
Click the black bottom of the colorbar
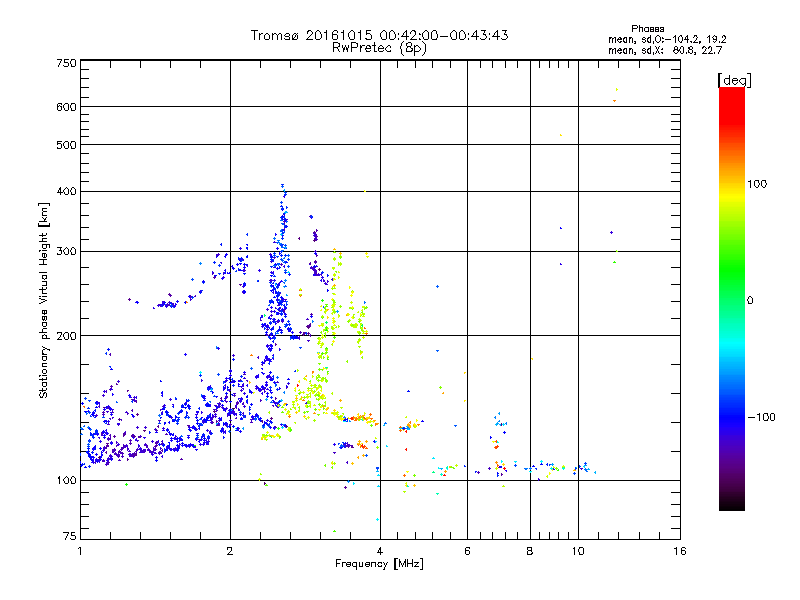pos(732,505)
